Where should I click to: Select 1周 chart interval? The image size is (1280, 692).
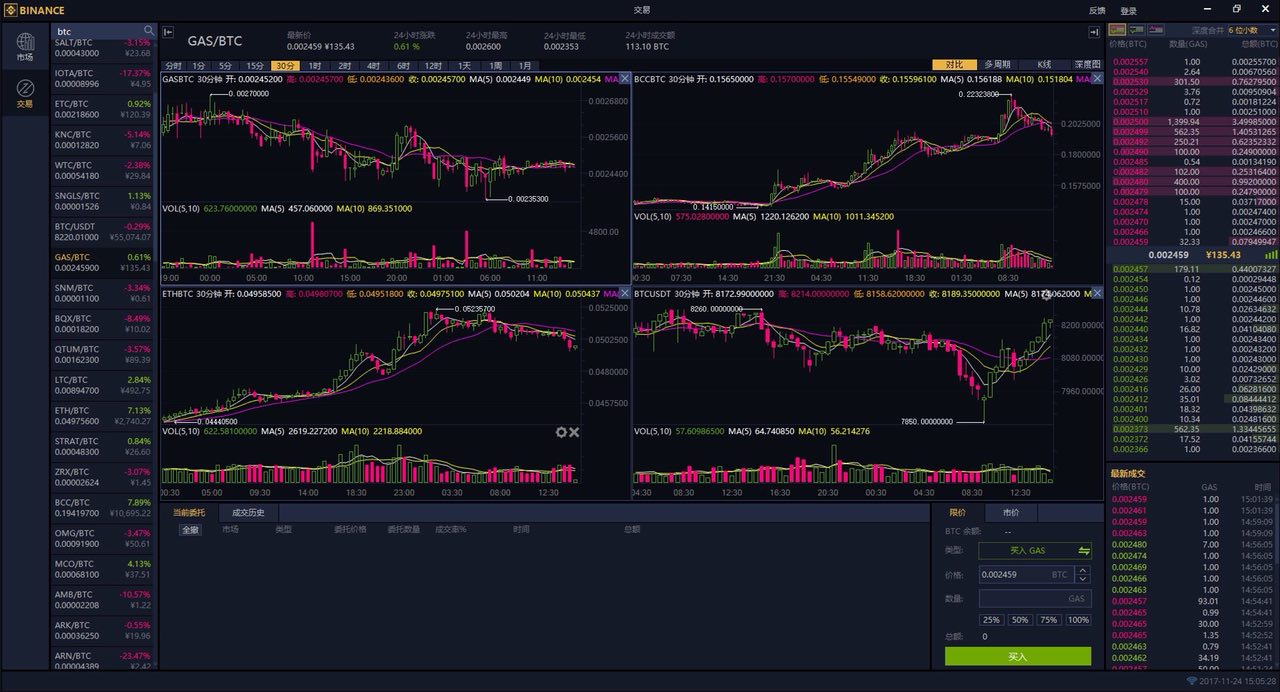tap(495, 65)
